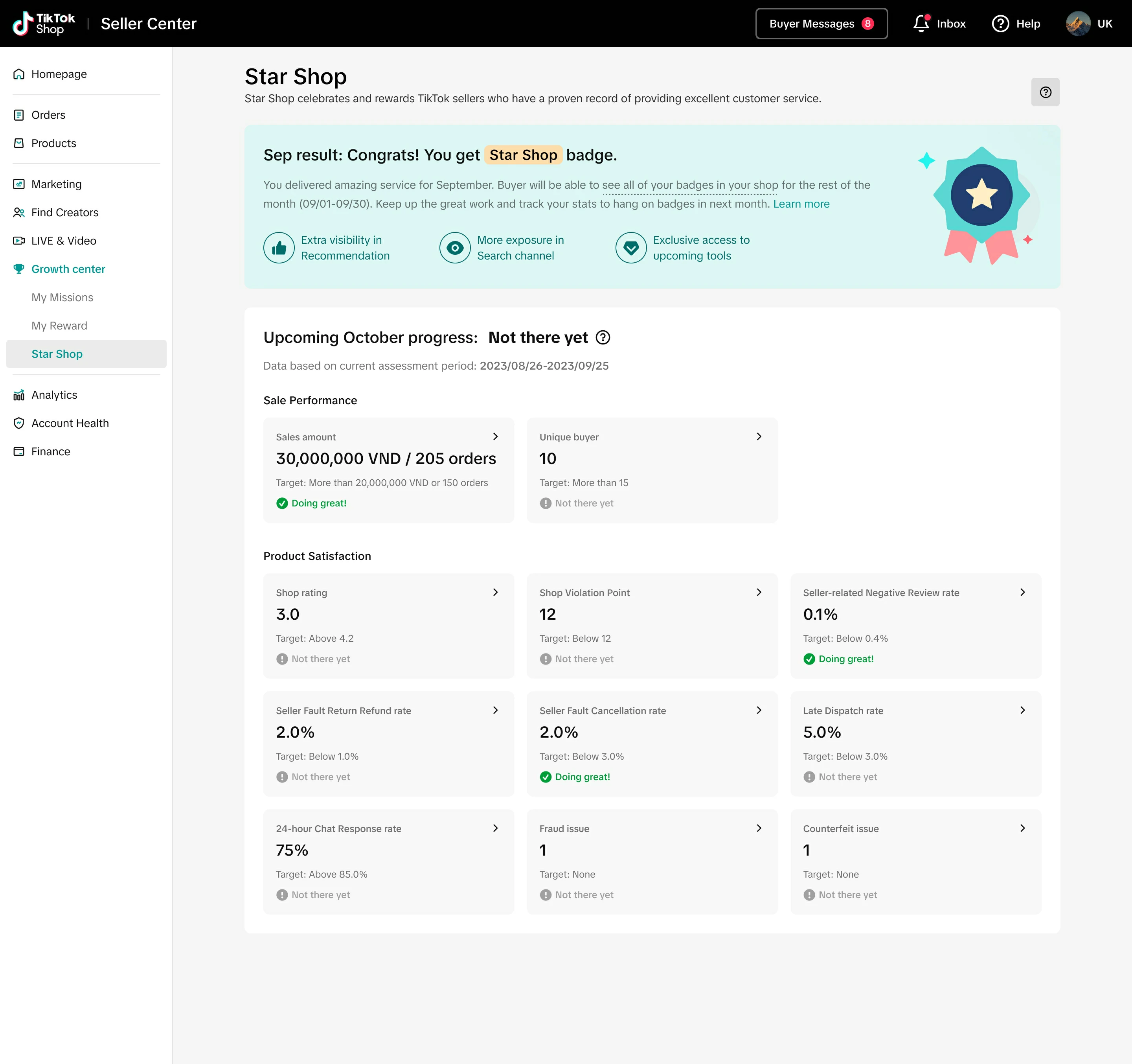Open Buyer Messages button
Viewport: 1132px width, 1064px height.
point(821,23)
